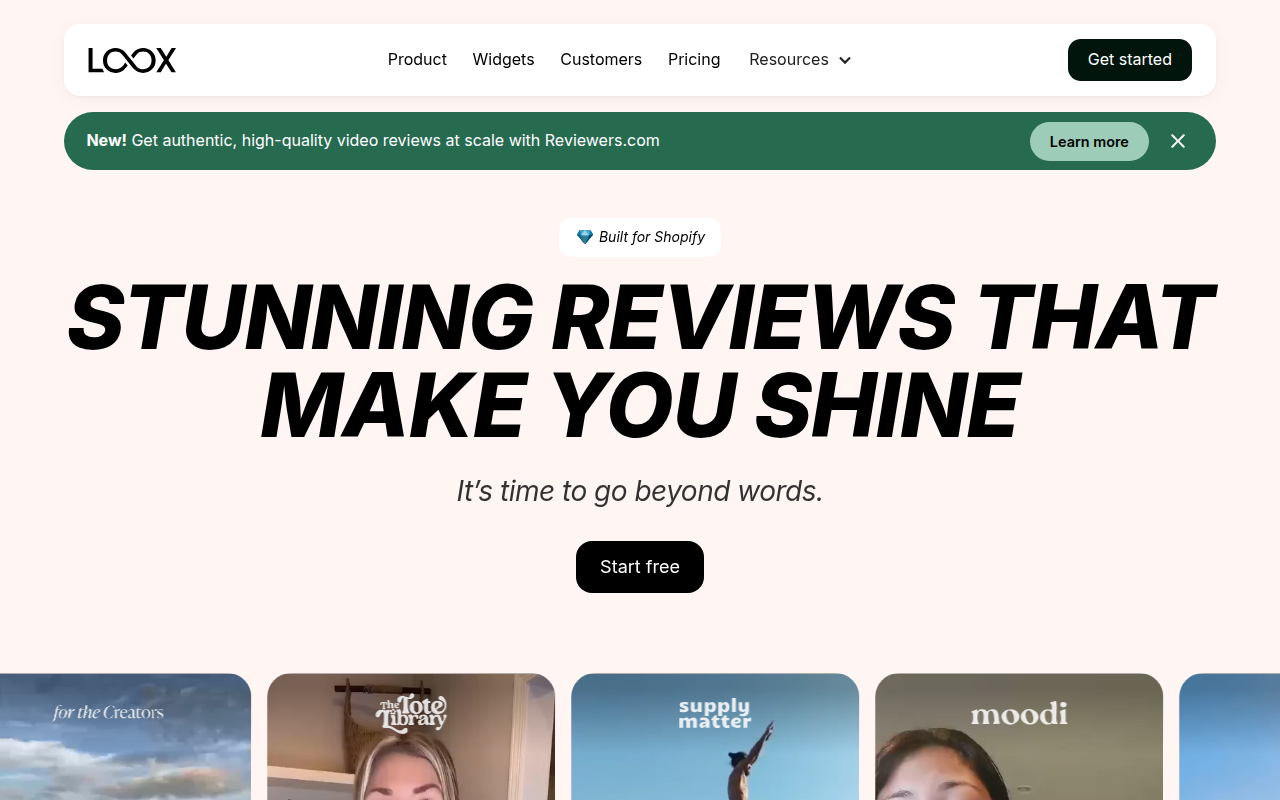Open The Tote Library video card
This screenshot has width=1280, height=800.
click(x=411, y=737)
